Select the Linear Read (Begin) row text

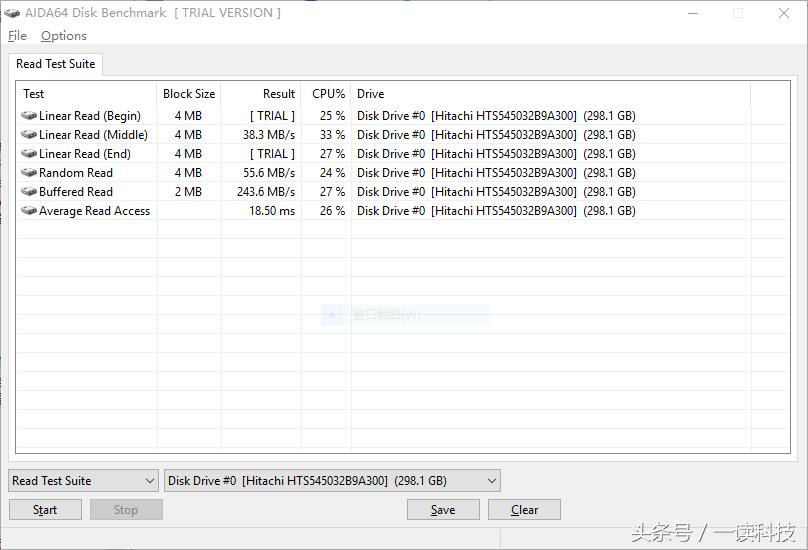click(90, 116)
